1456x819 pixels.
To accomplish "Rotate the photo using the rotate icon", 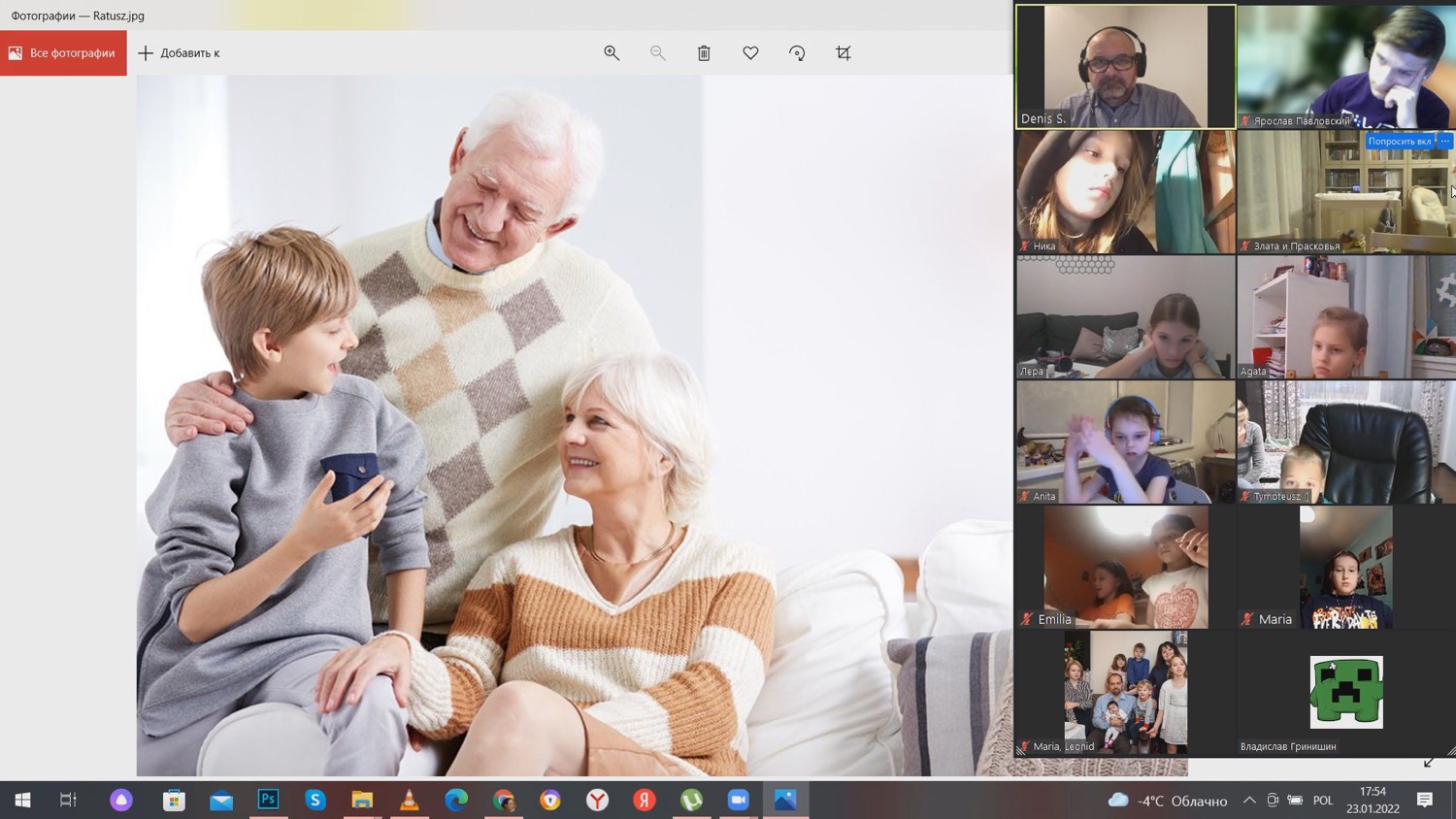I will [797, 53].
